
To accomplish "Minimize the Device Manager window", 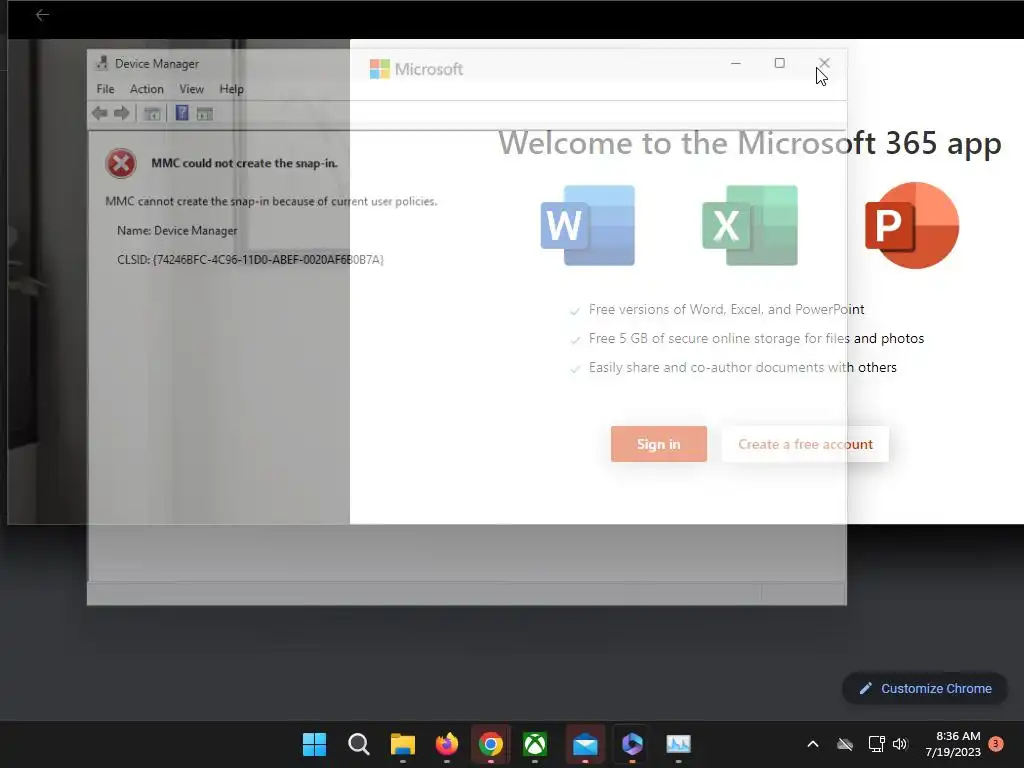I will 736,63.
